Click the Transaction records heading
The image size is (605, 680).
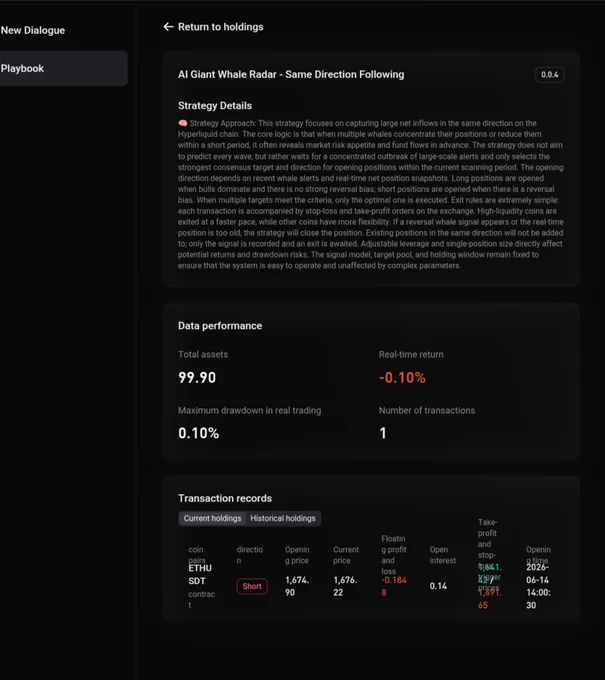[x=225, y=498]
